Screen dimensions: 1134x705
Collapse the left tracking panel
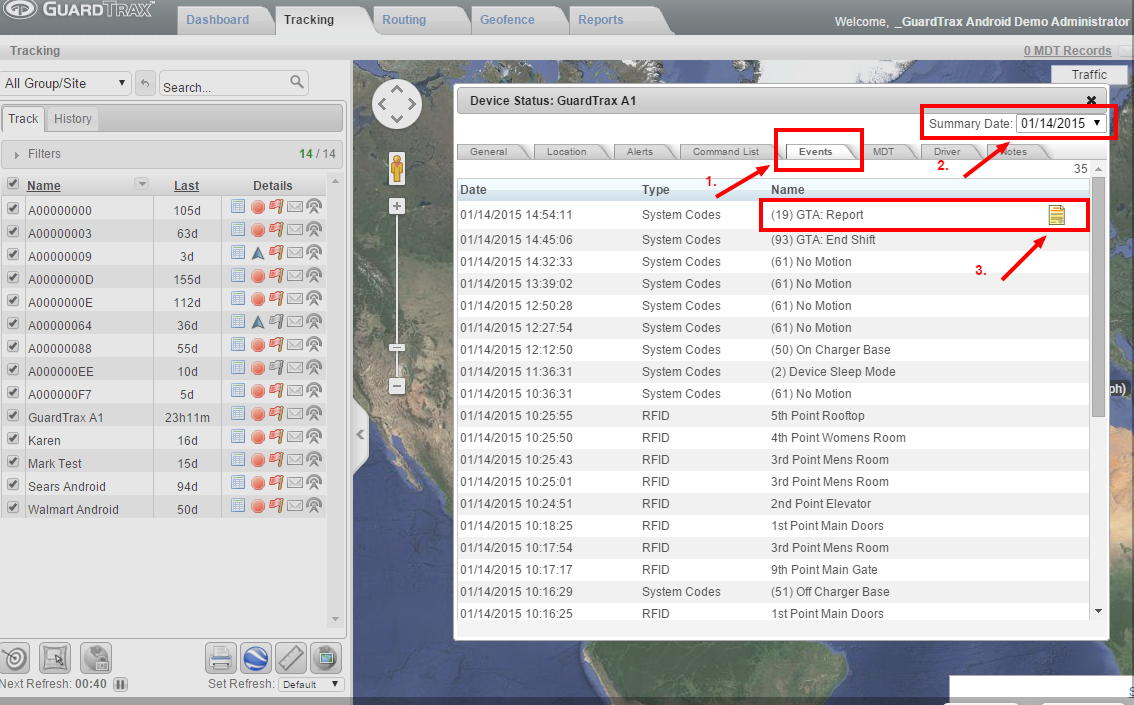point(360,435)
